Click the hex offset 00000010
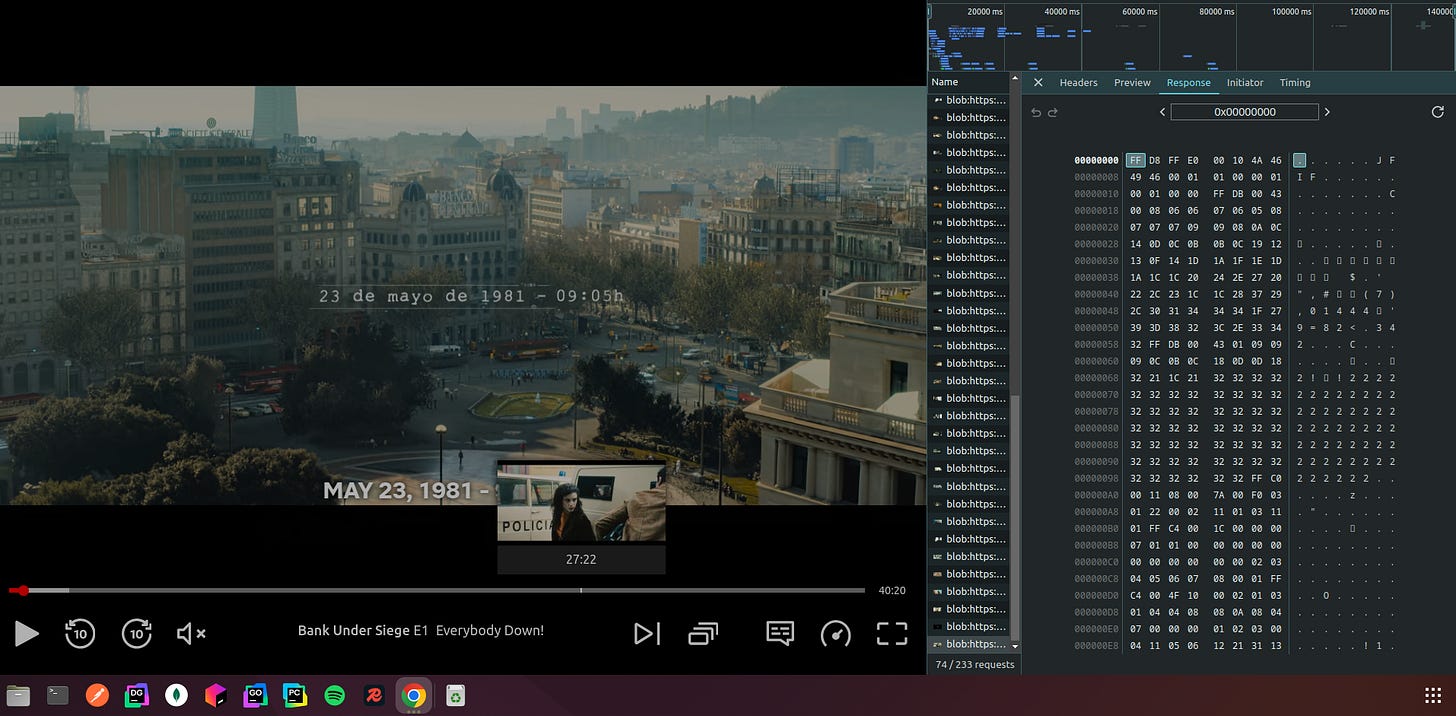Image resolution: width=1456 pixels, height=716 pixels. (x=1096, y=194)
